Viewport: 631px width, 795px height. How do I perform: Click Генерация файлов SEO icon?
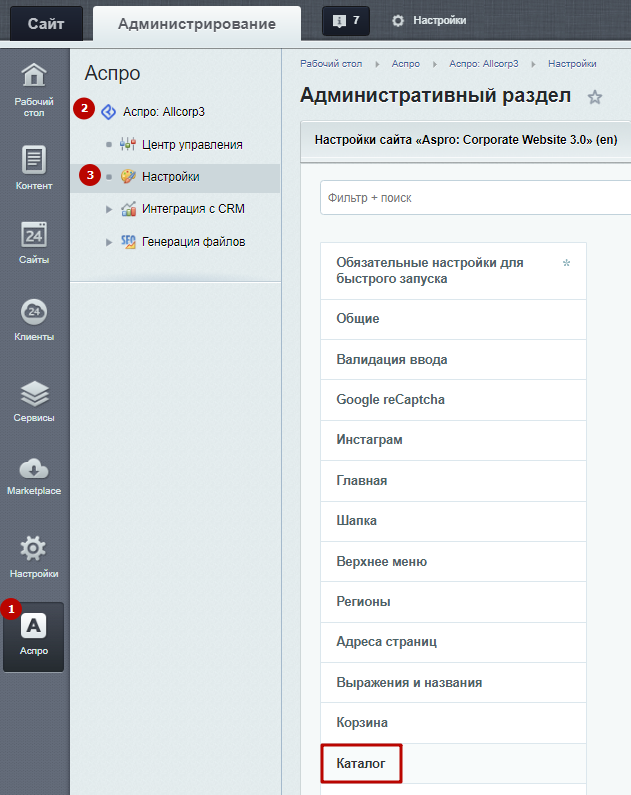tap(128, 242)
